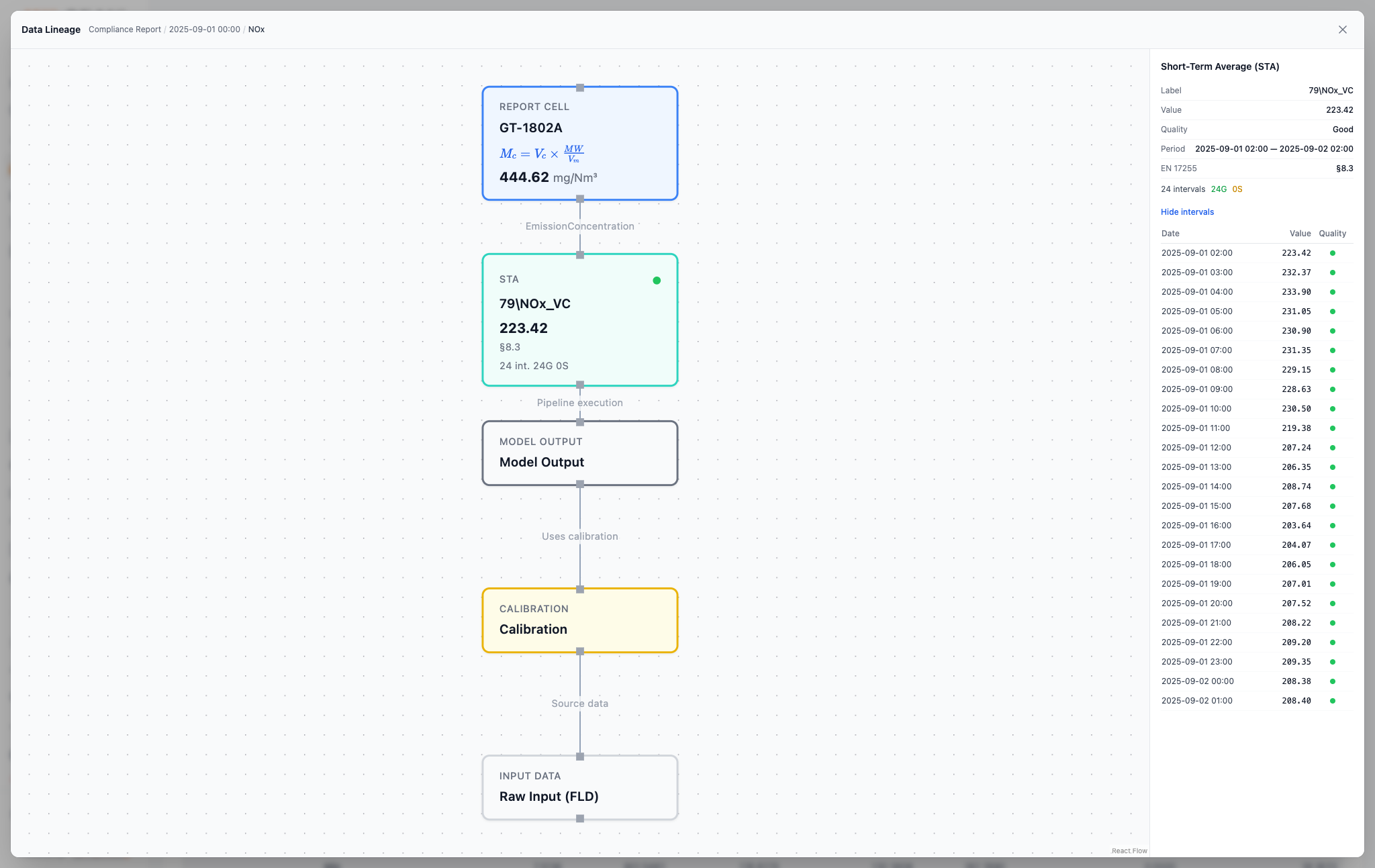Click the value 206.05 in intervals table
1375x868 pixels.
click(1296, 565)
